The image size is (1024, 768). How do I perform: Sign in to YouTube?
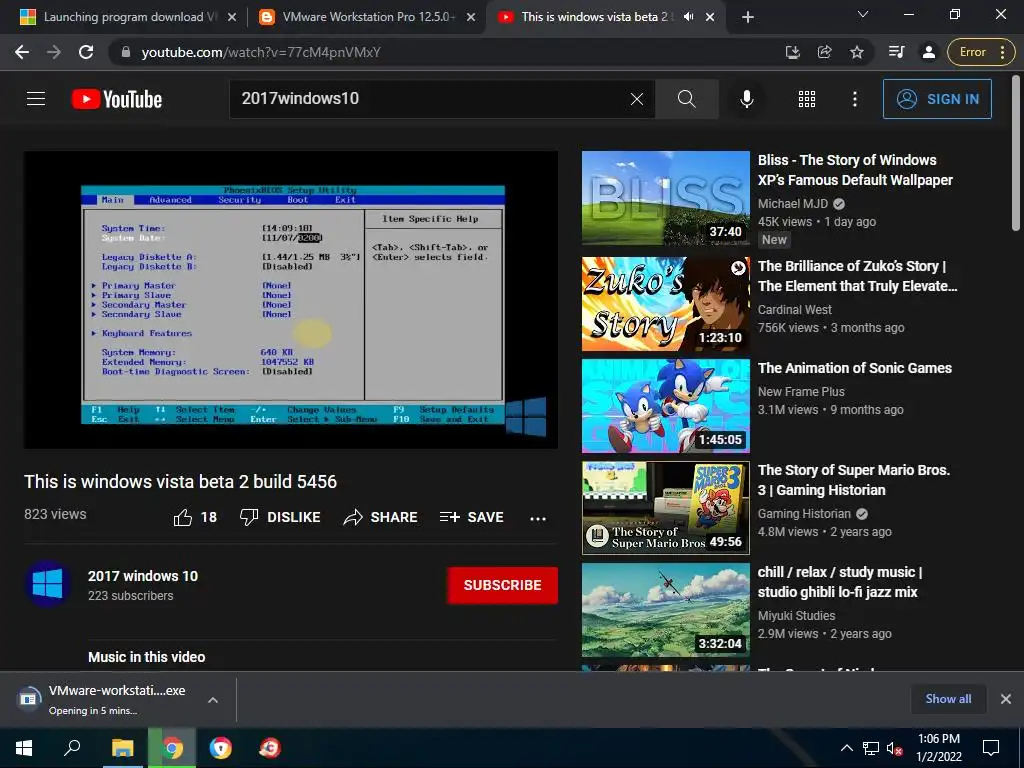pyautogui.click(x=937, y=99)
